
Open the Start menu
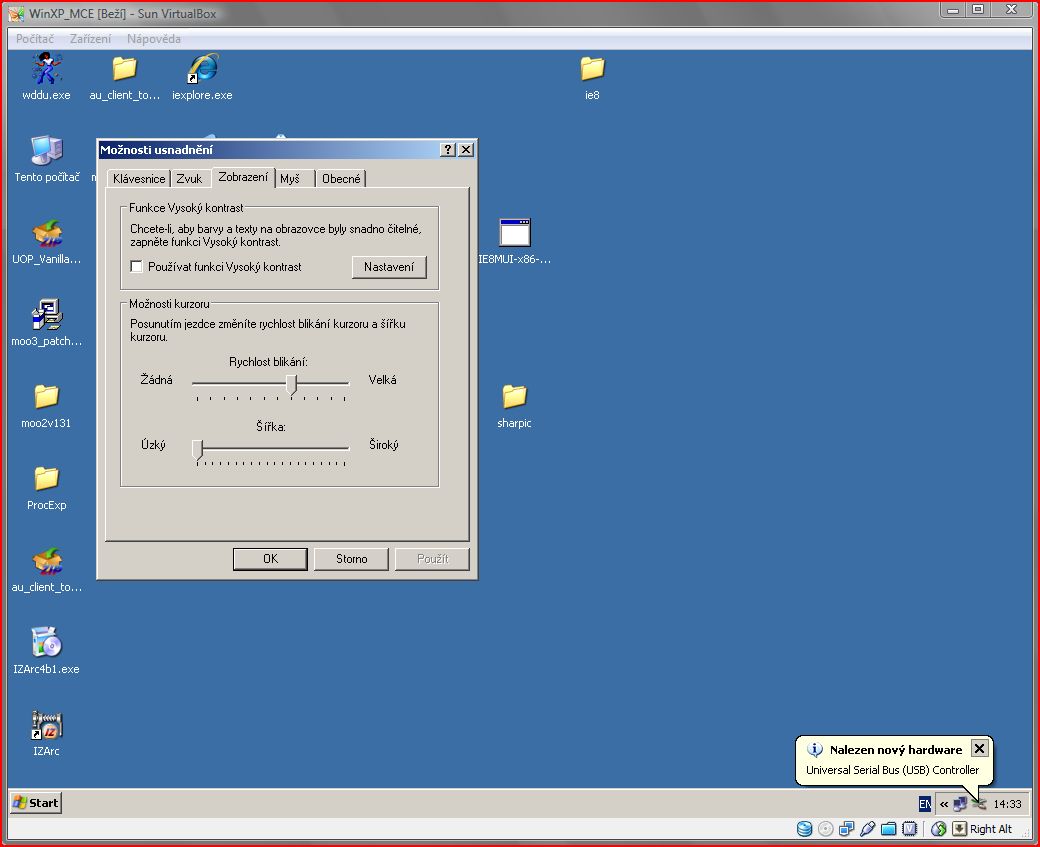point(36,803)
